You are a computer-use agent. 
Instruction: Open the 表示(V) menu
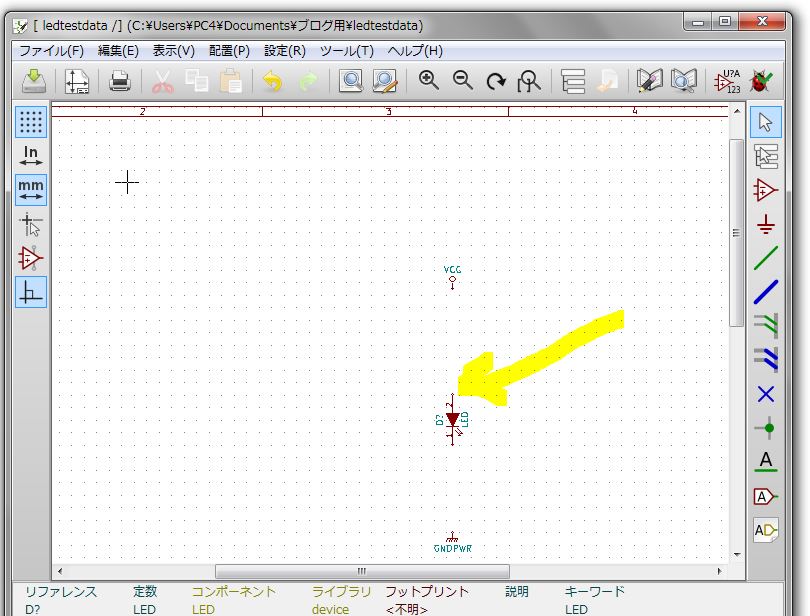point(174,51)
